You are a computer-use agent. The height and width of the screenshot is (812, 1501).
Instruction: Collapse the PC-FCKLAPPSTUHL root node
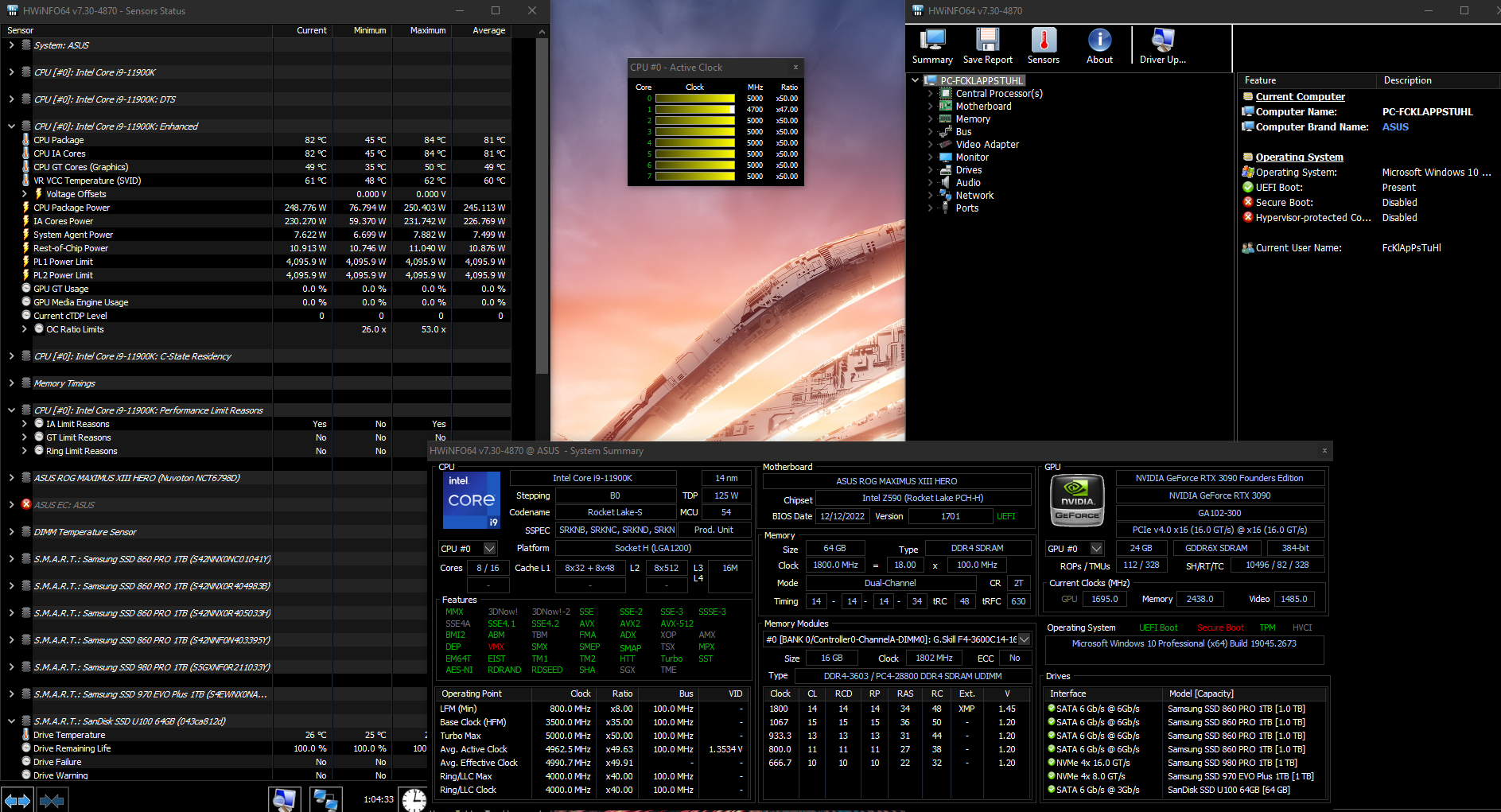916,80
